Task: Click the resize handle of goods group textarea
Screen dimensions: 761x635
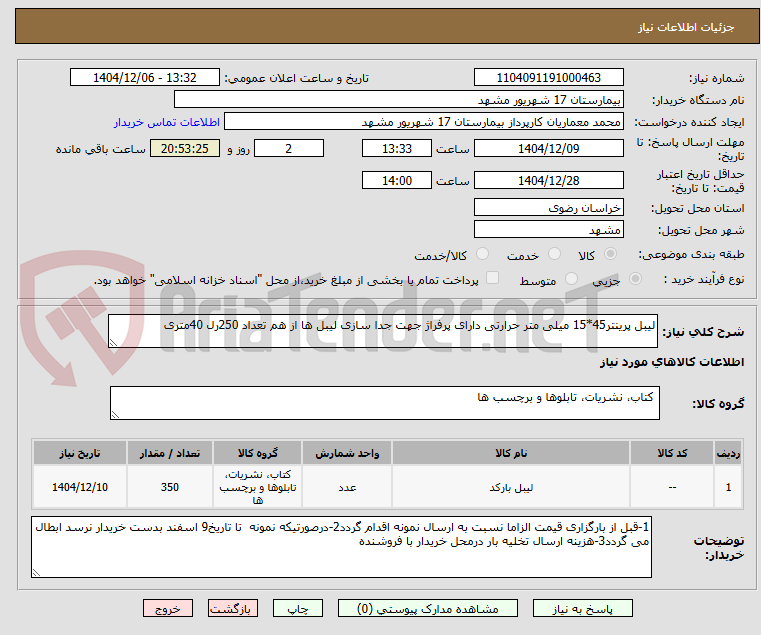Action: coord(115,415)
